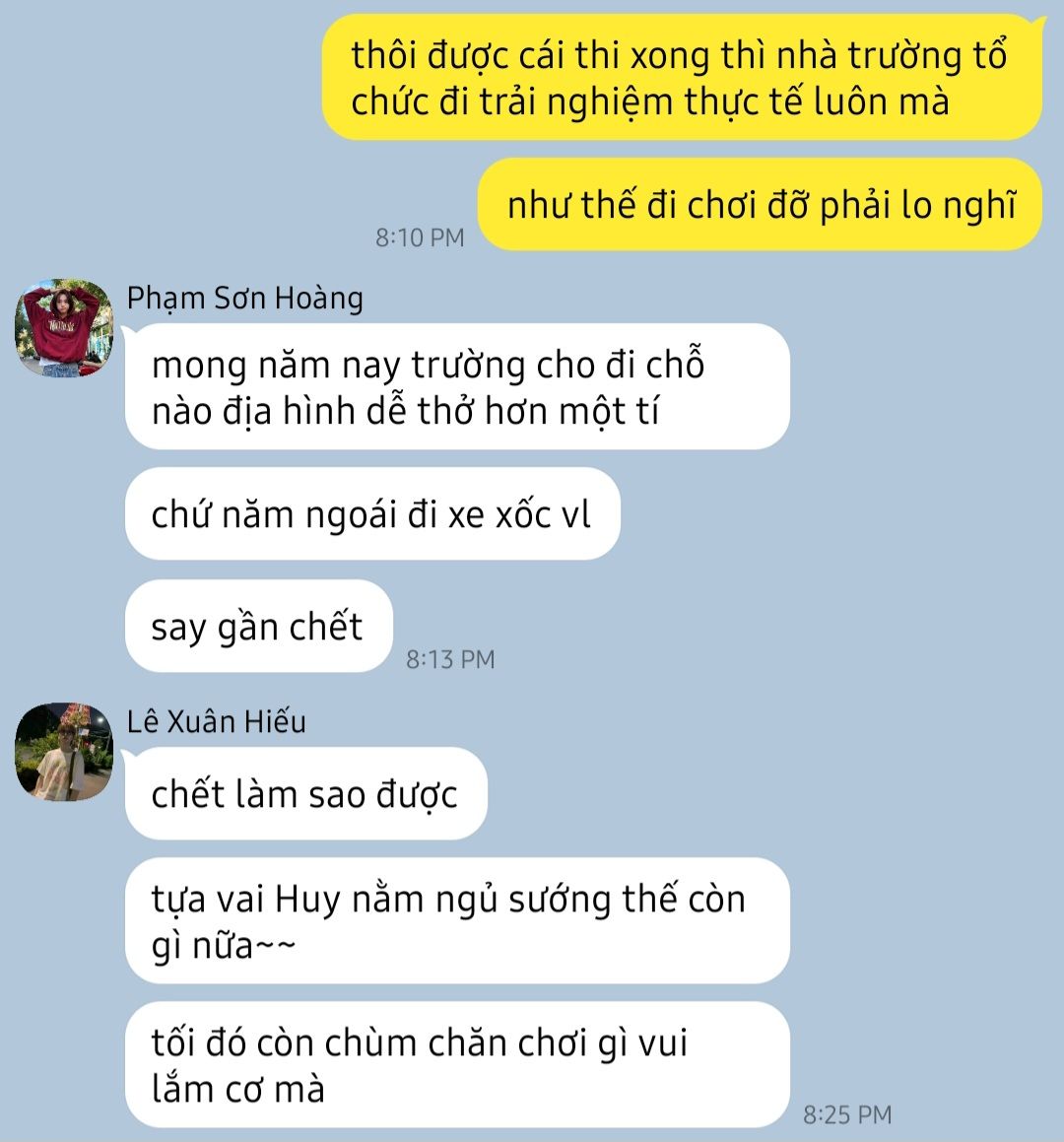Tap 'gì nữa~~' text in the bubble

click(224, 946)
